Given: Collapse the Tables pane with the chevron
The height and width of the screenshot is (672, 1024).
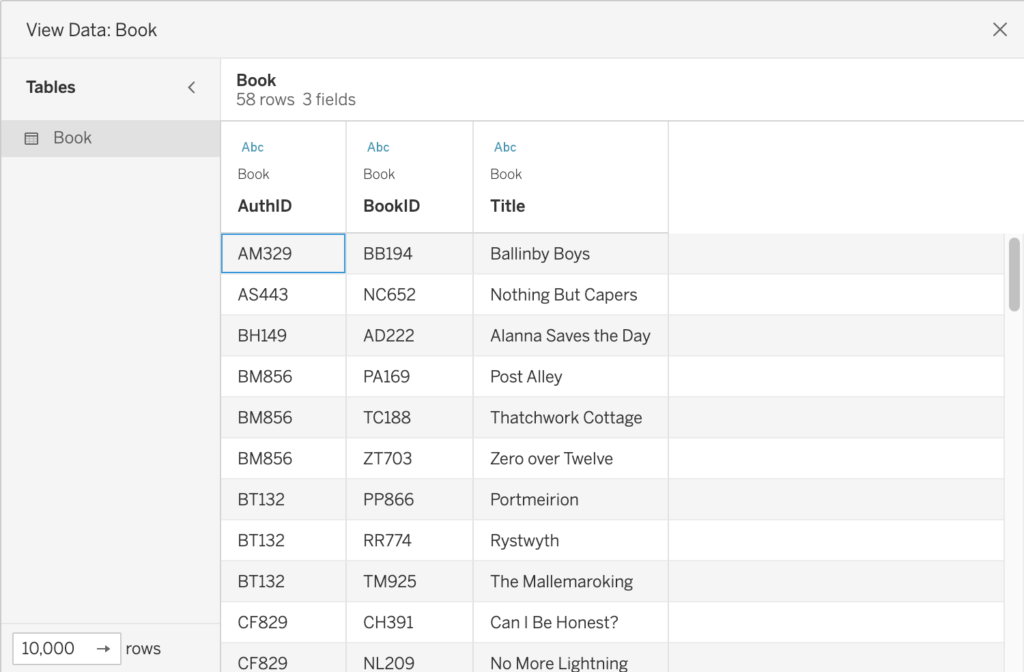Looking at the screenshot, I should point(192,88).
